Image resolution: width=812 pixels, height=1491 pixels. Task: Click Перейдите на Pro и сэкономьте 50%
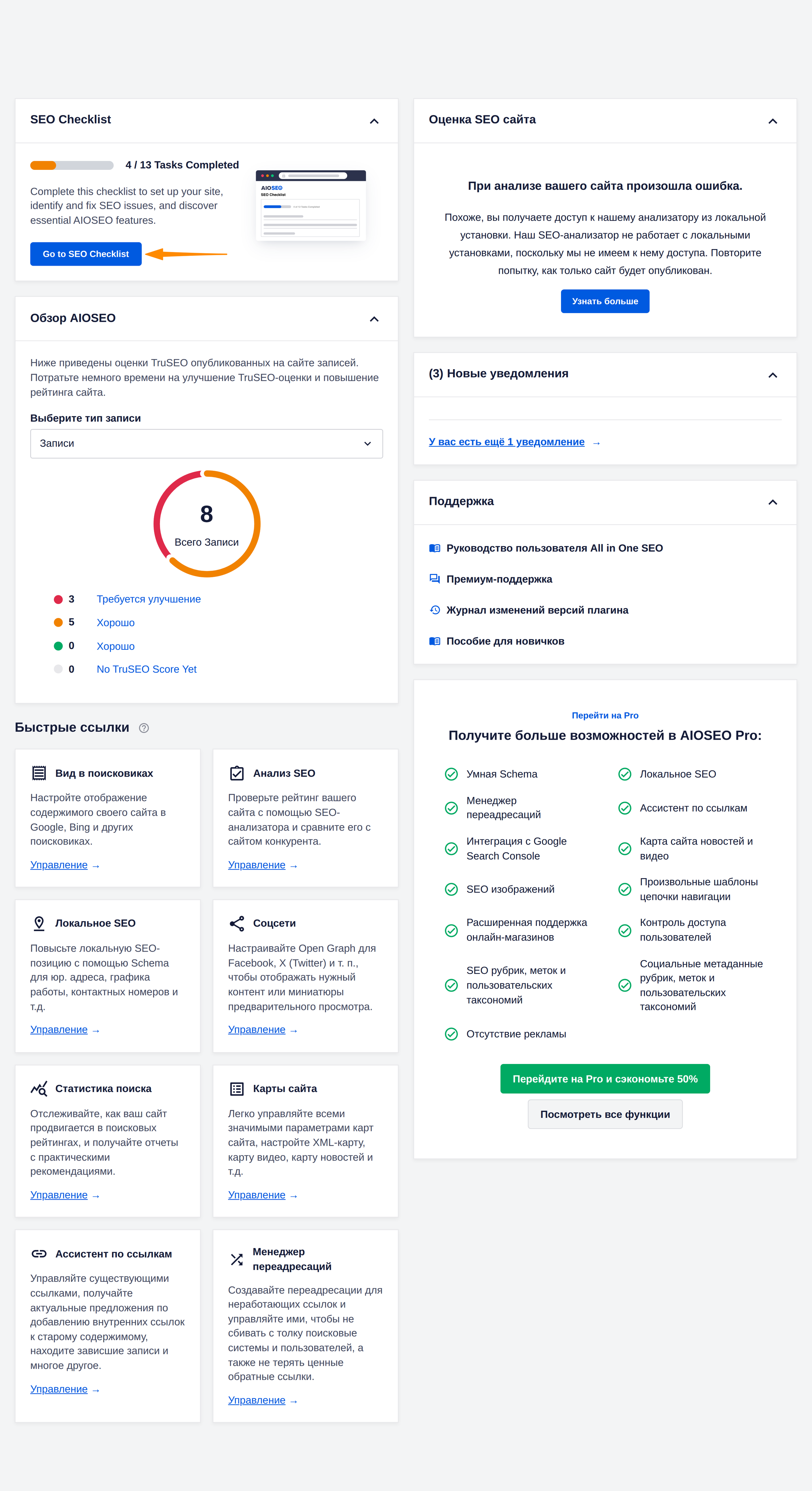click(605, 1079)
